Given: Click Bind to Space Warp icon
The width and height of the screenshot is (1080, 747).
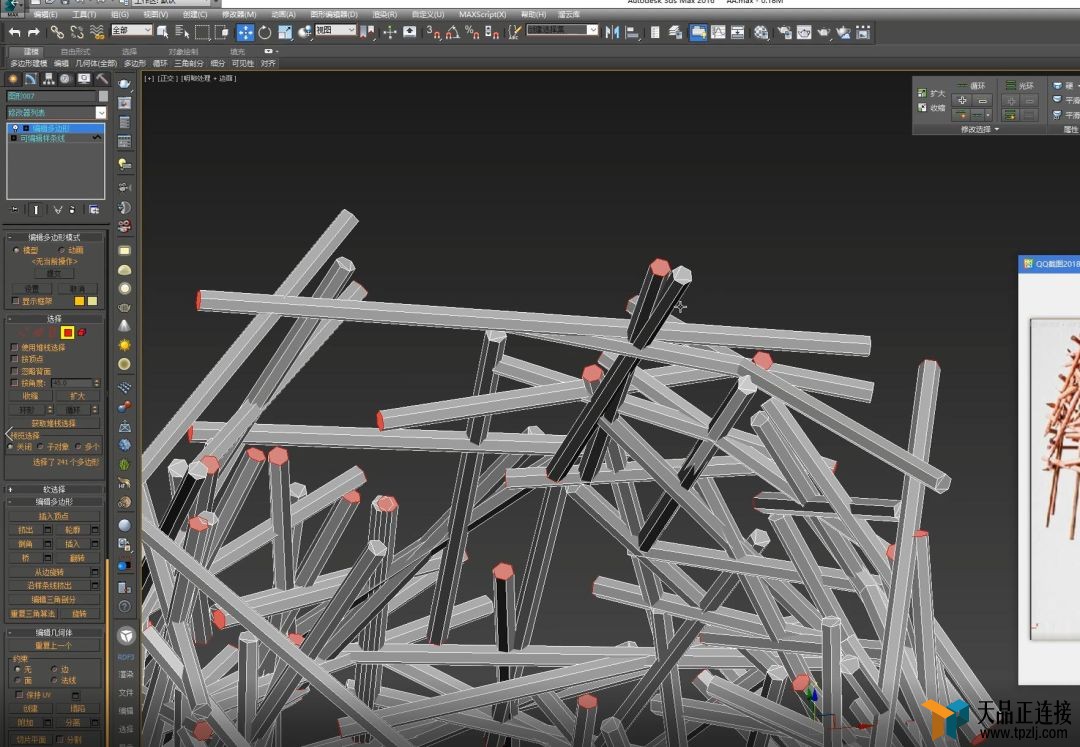Looking at the screenshot, I should (97, 32).
